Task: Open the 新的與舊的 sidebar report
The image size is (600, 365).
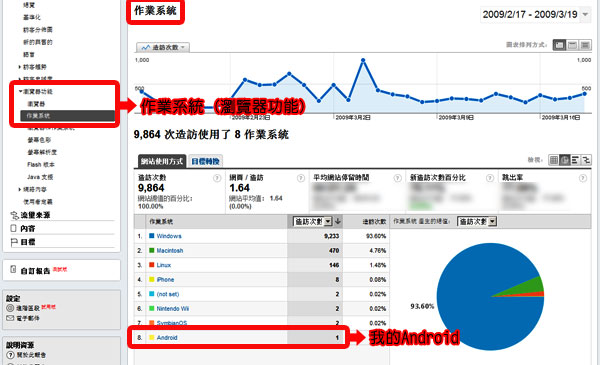Action: [x=38, y=42]
